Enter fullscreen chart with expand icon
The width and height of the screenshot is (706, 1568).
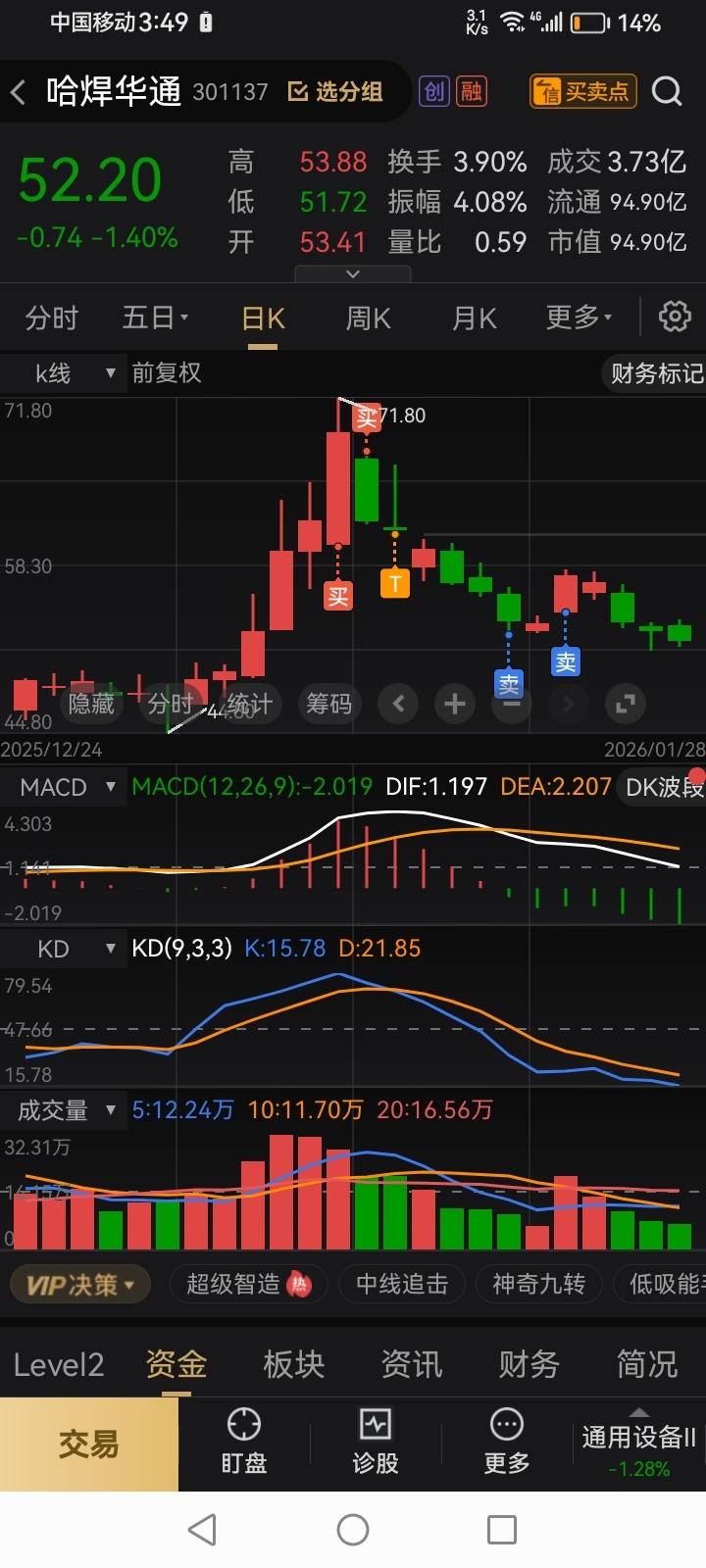tap(625, 704)
